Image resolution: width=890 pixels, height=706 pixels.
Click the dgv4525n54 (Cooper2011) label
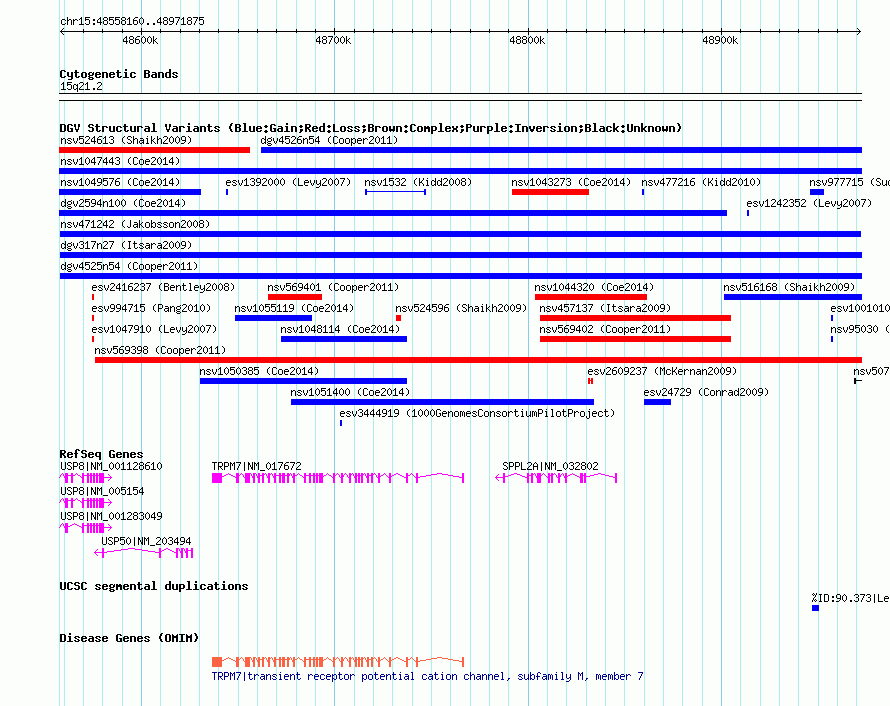[x=129, y=266]
